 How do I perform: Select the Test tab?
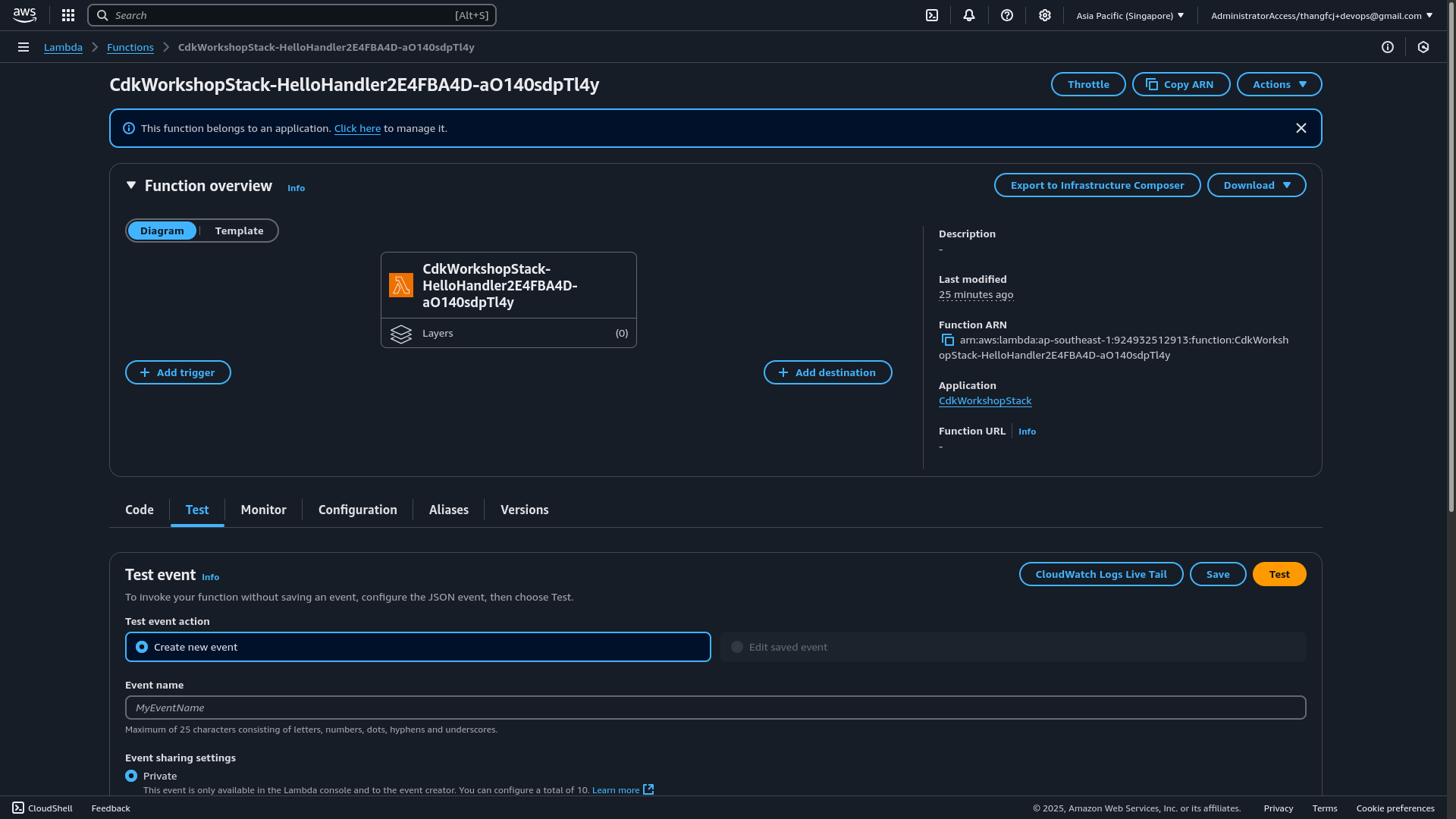(197, 510)
